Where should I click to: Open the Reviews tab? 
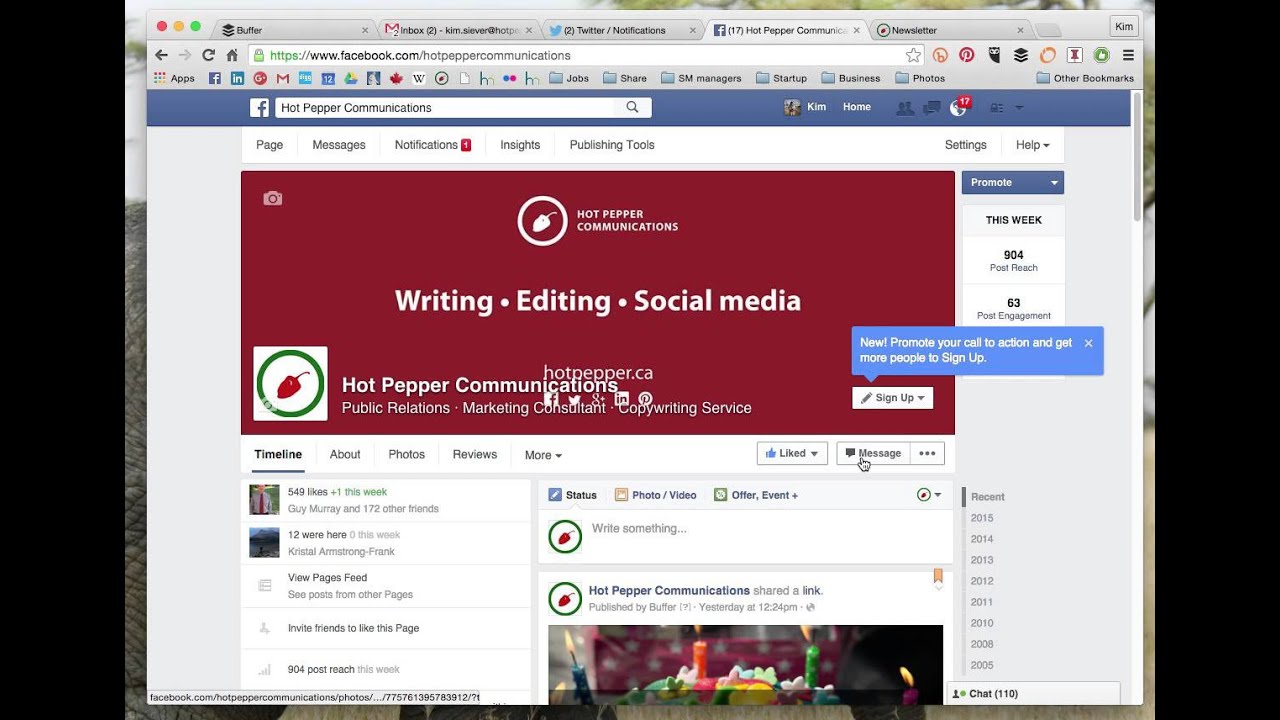click(474, 454)
